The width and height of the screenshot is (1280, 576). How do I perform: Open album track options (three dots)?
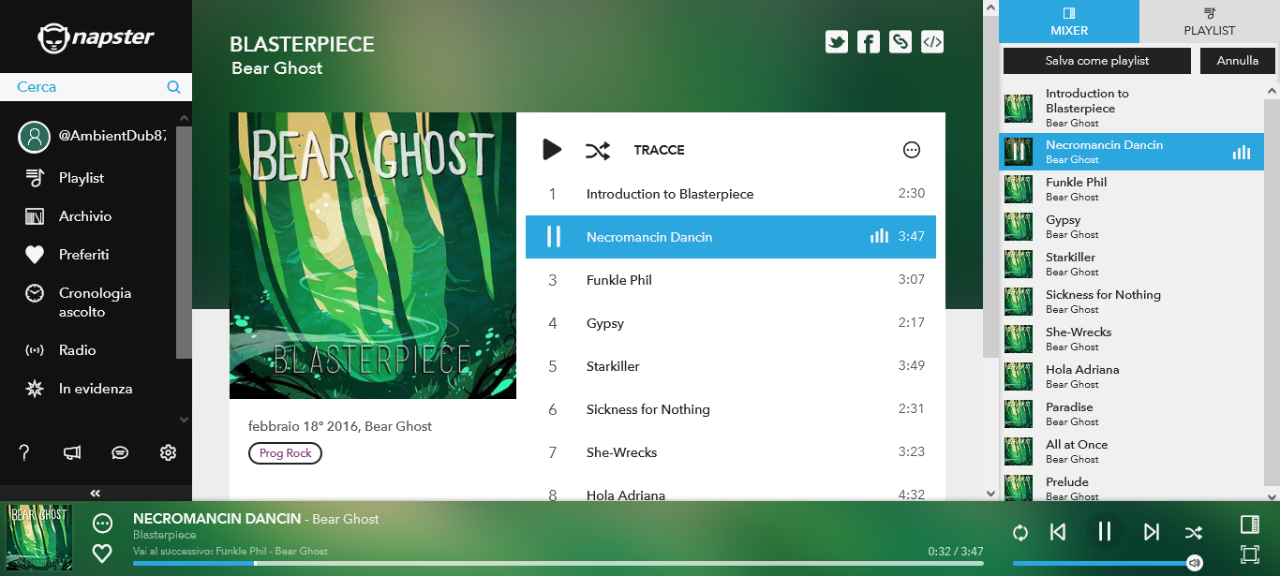pos(911,150)
